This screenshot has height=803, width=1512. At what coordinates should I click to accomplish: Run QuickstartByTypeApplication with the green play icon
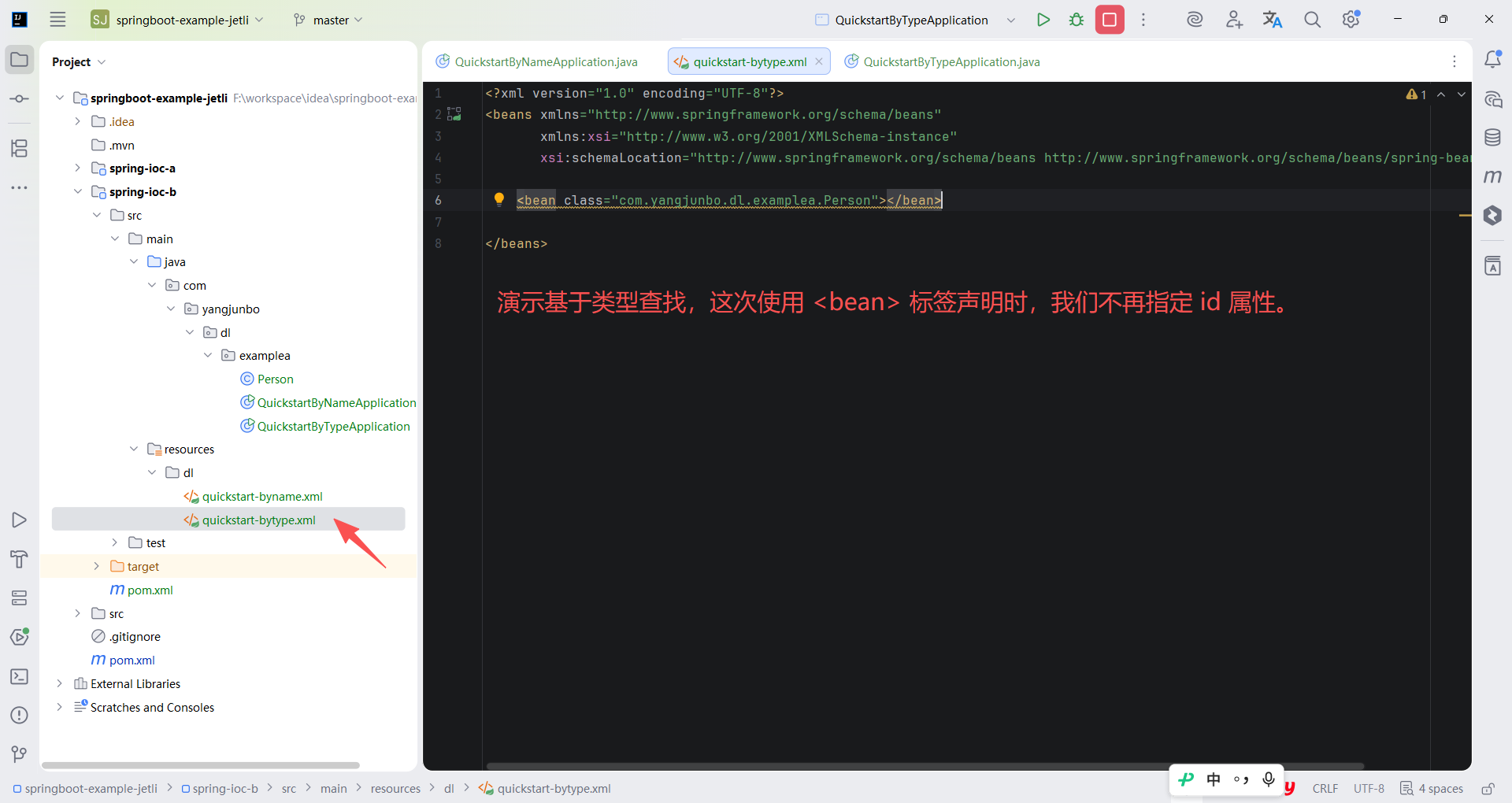(1043, 20)
